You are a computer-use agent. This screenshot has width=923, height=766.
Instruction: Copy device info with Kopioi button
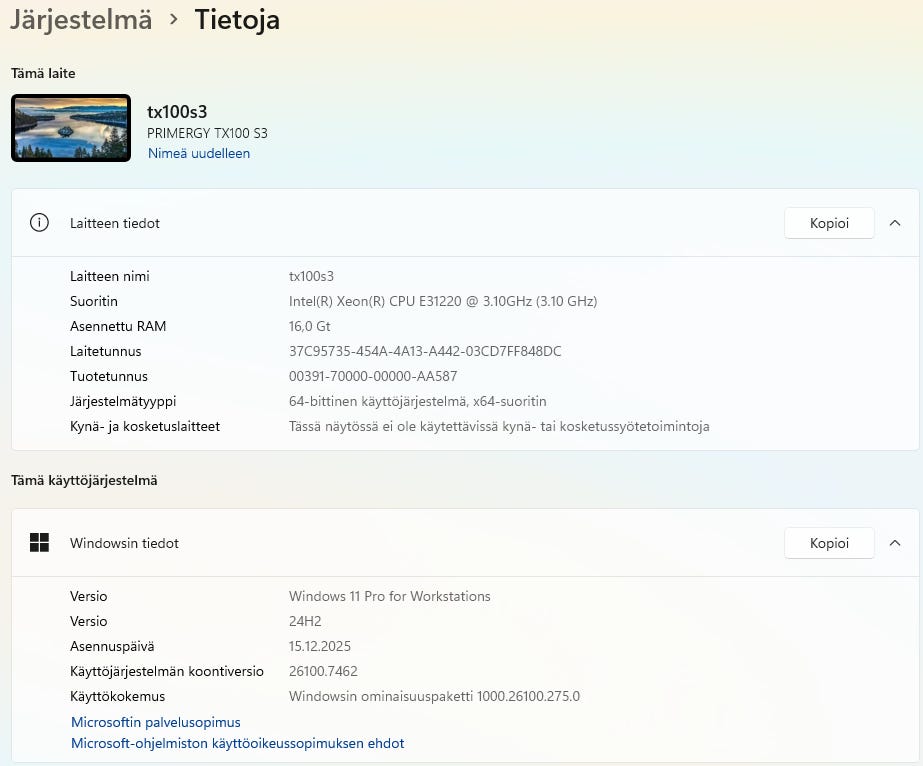tap(829, 223)
